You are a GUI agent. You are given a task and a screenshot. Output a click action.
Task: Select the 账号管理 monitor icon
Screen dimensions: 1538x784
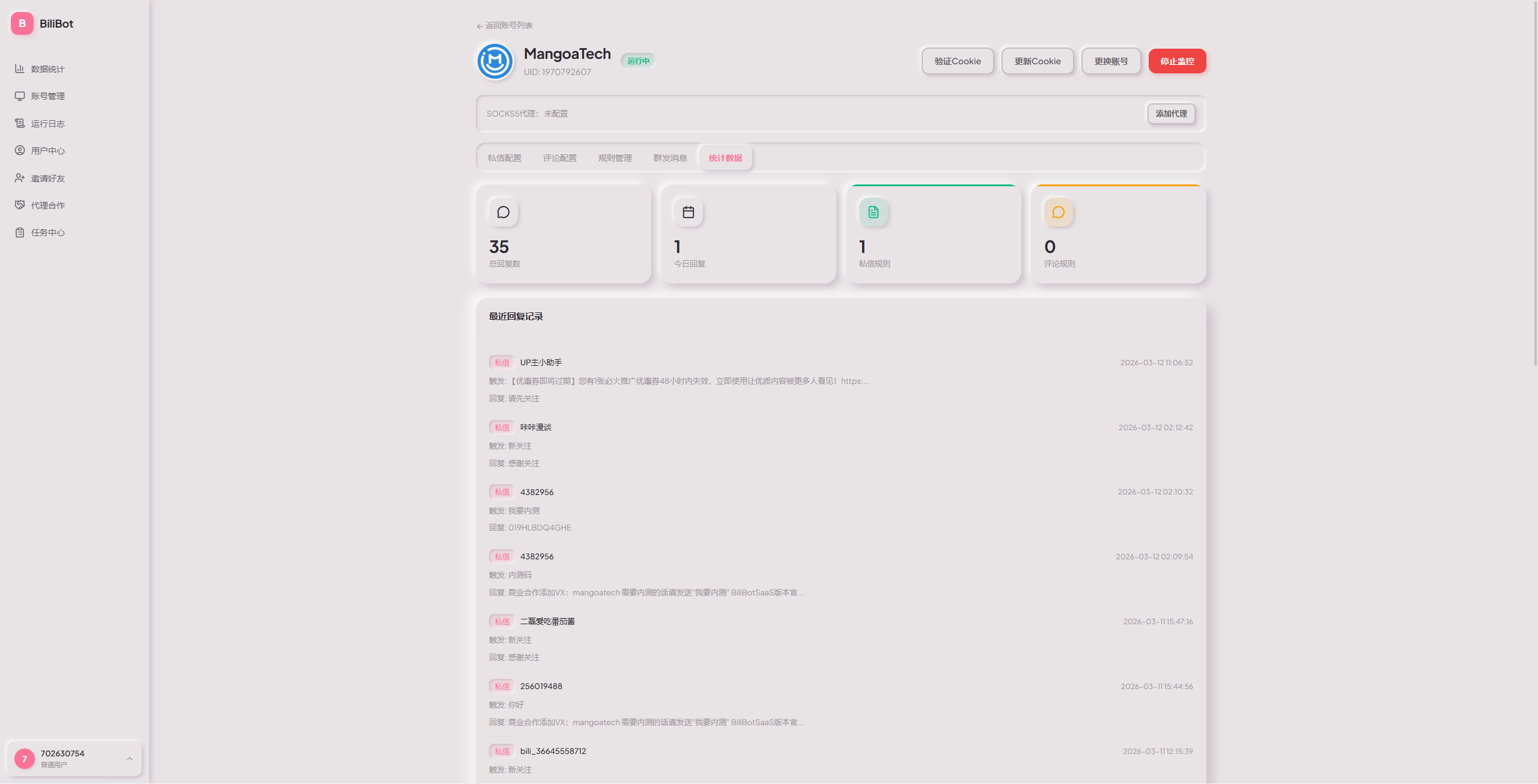point(20,96)
